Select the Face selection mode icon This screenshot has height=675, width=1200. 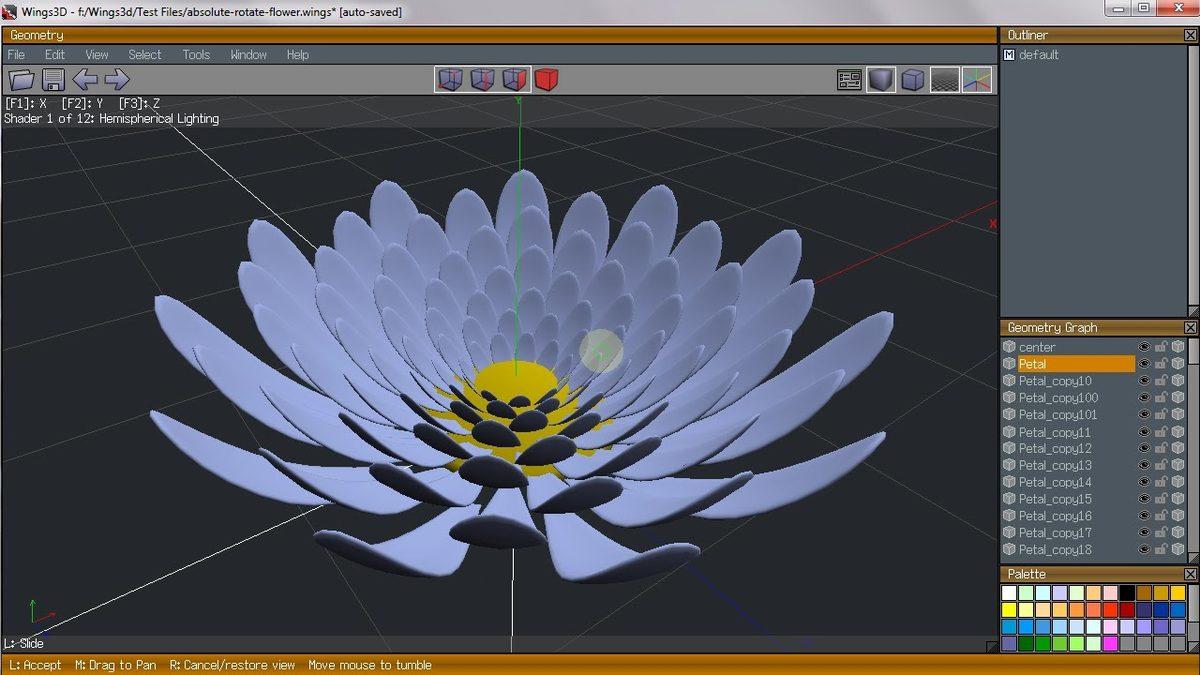[513, 79]
